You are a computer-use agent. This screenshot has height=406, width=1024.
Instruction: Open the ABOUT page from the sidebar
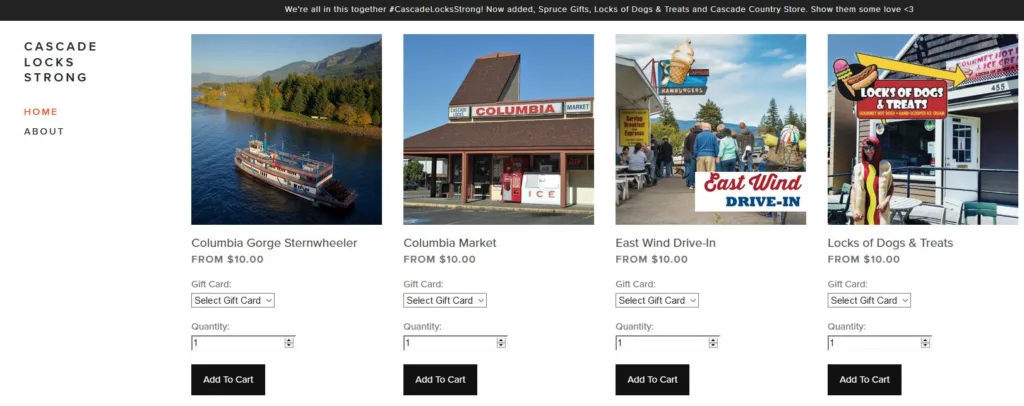pos(44,131)
